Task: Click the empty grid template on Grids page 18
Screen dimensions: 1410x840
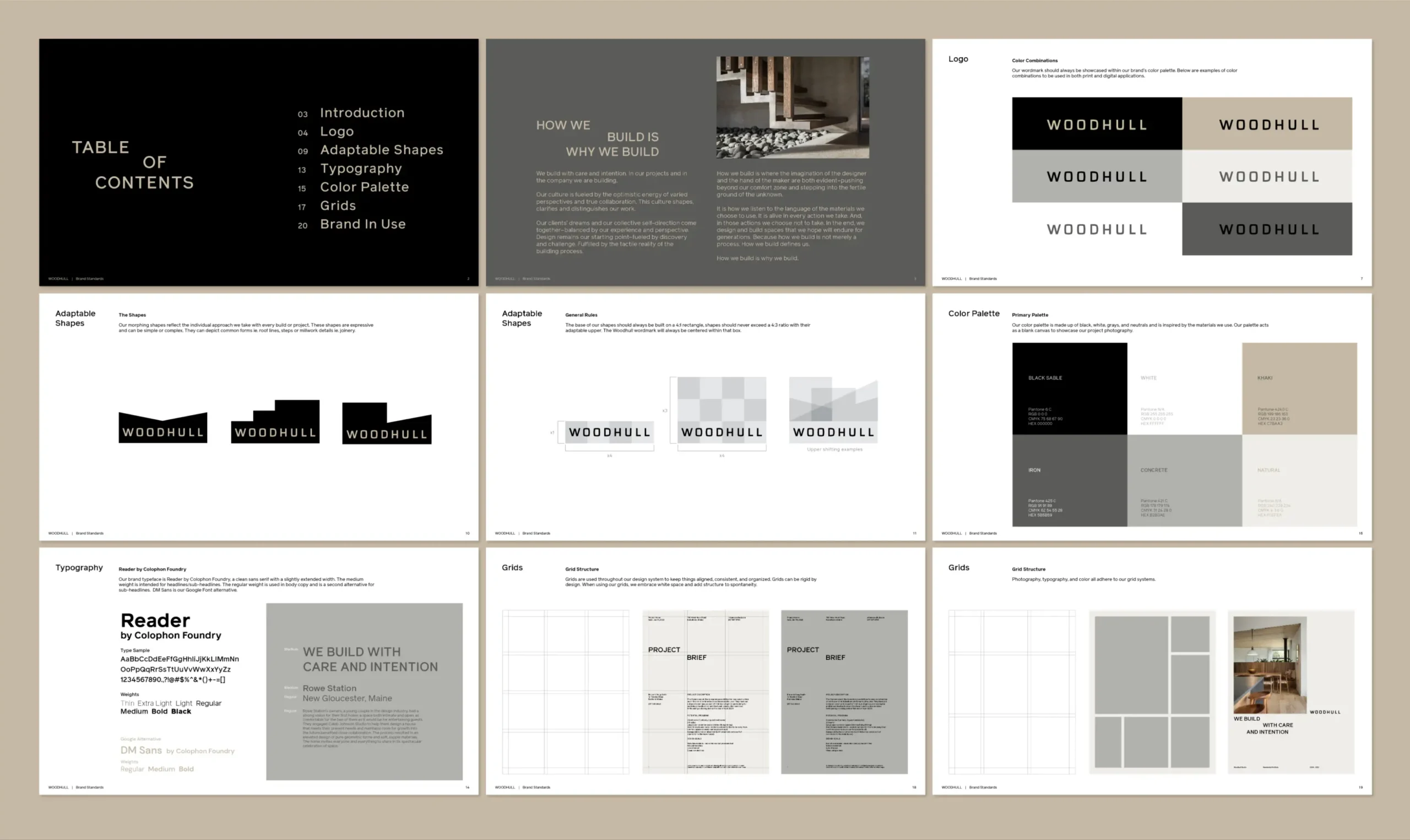Action: pos(565,692)
